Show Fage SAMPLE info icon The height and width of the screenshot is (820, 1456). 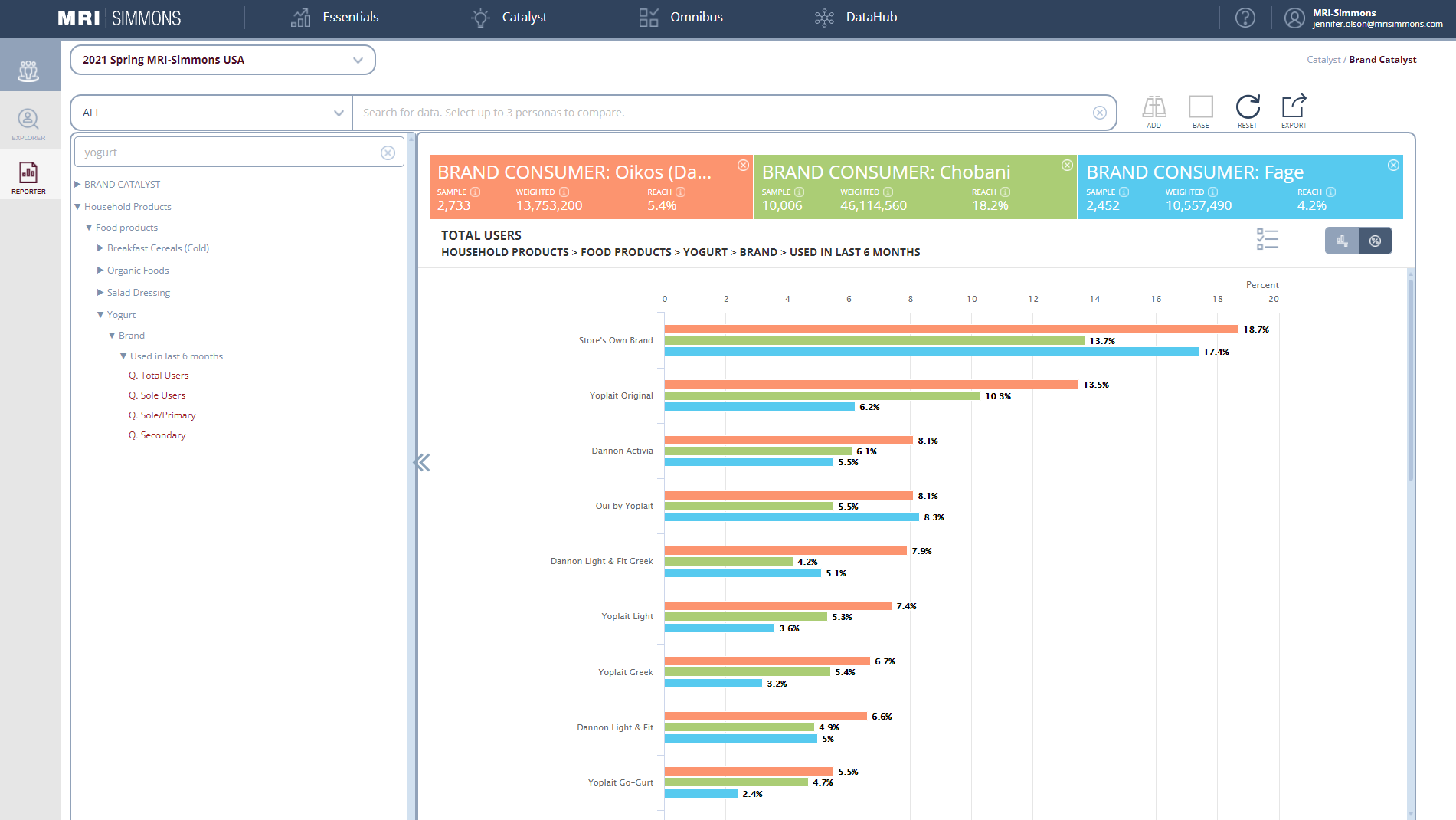pos(1124,192)
